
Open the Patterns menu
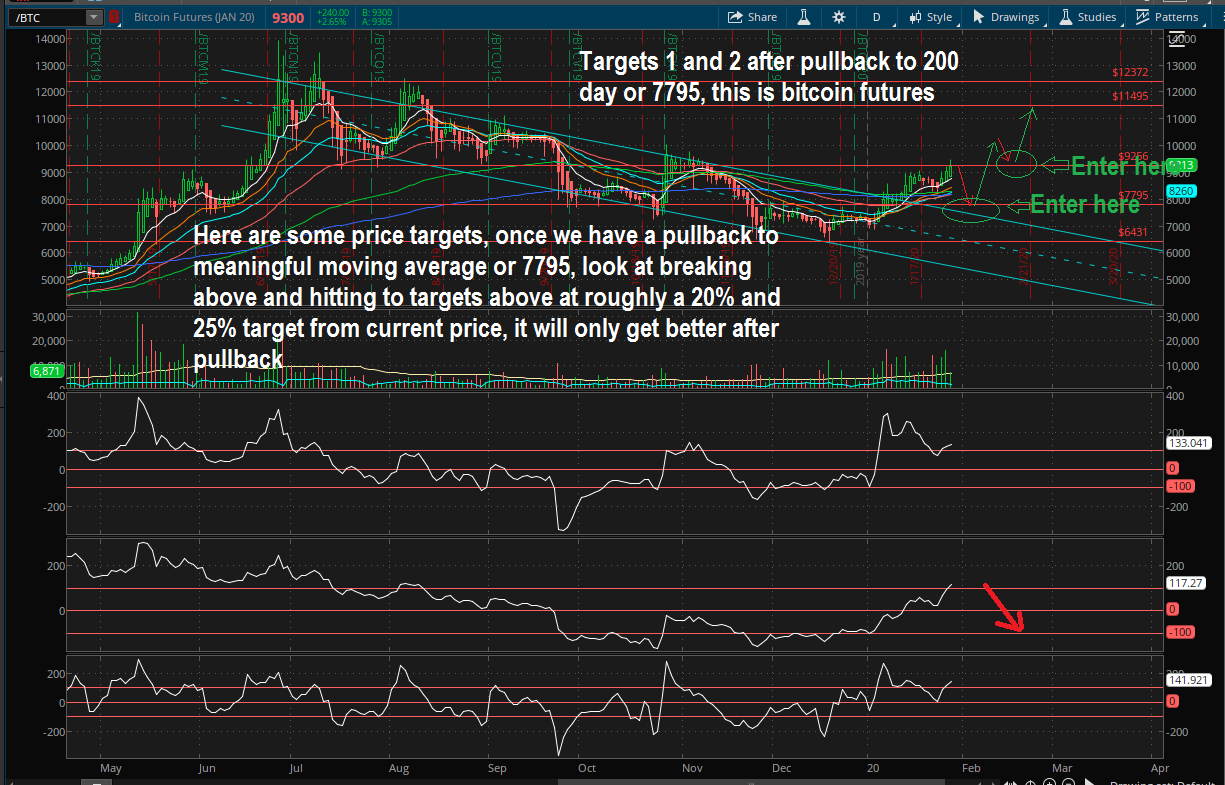point(1167,17)
